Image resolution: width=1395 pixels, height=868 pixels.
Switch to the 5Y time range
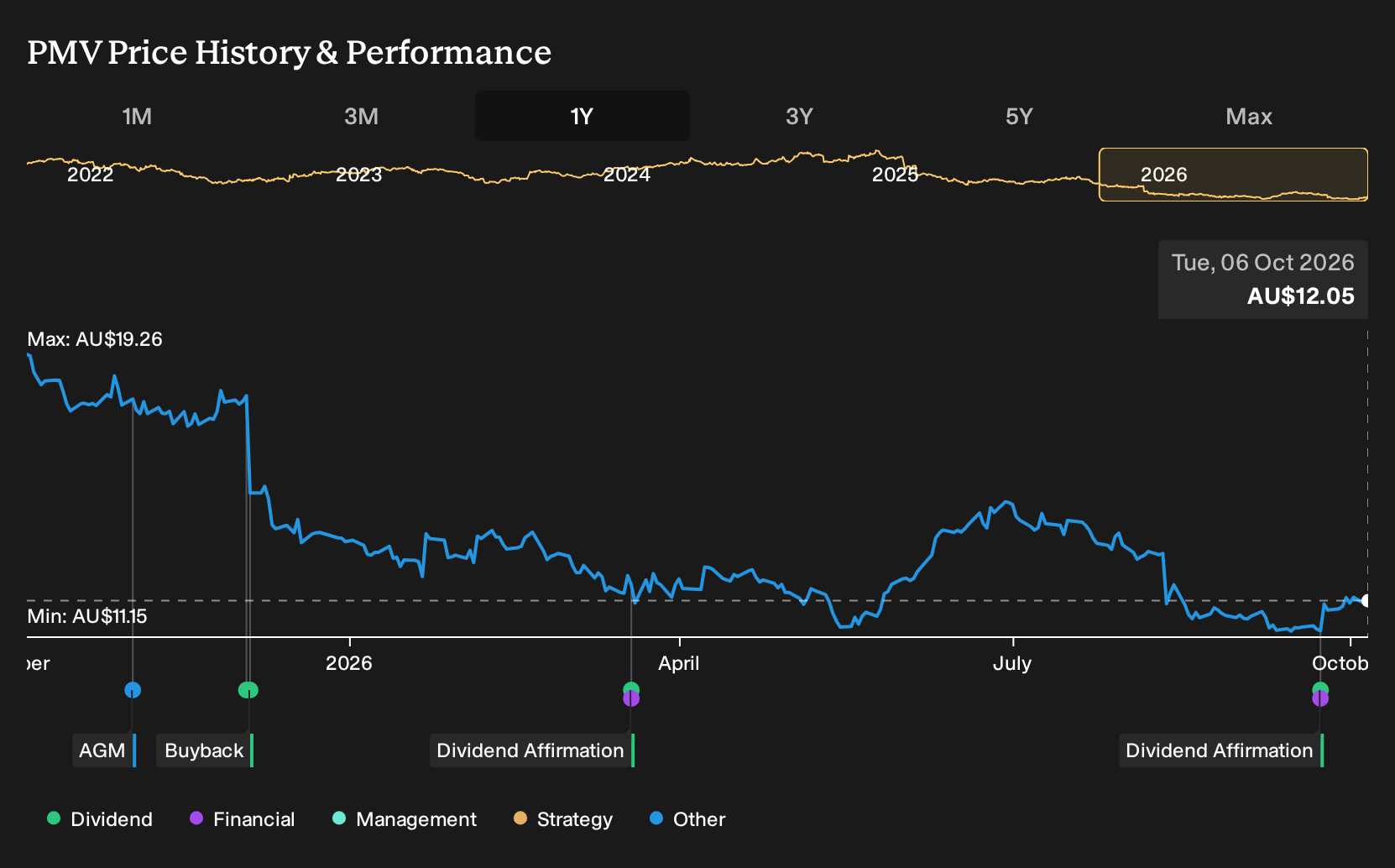tap(1019, 117)
